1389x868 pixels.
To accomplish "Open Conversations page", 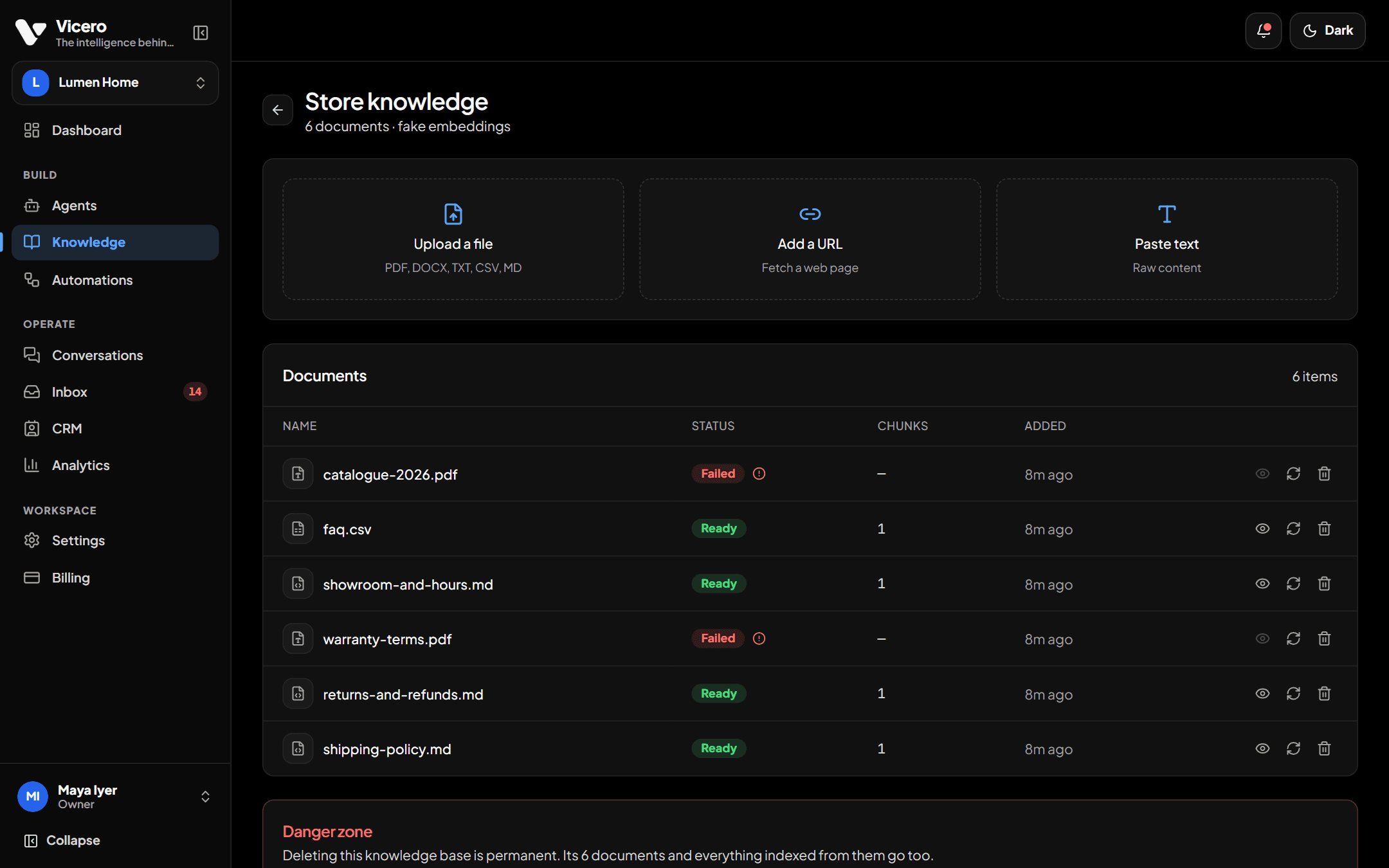I will tap(115, 356).
